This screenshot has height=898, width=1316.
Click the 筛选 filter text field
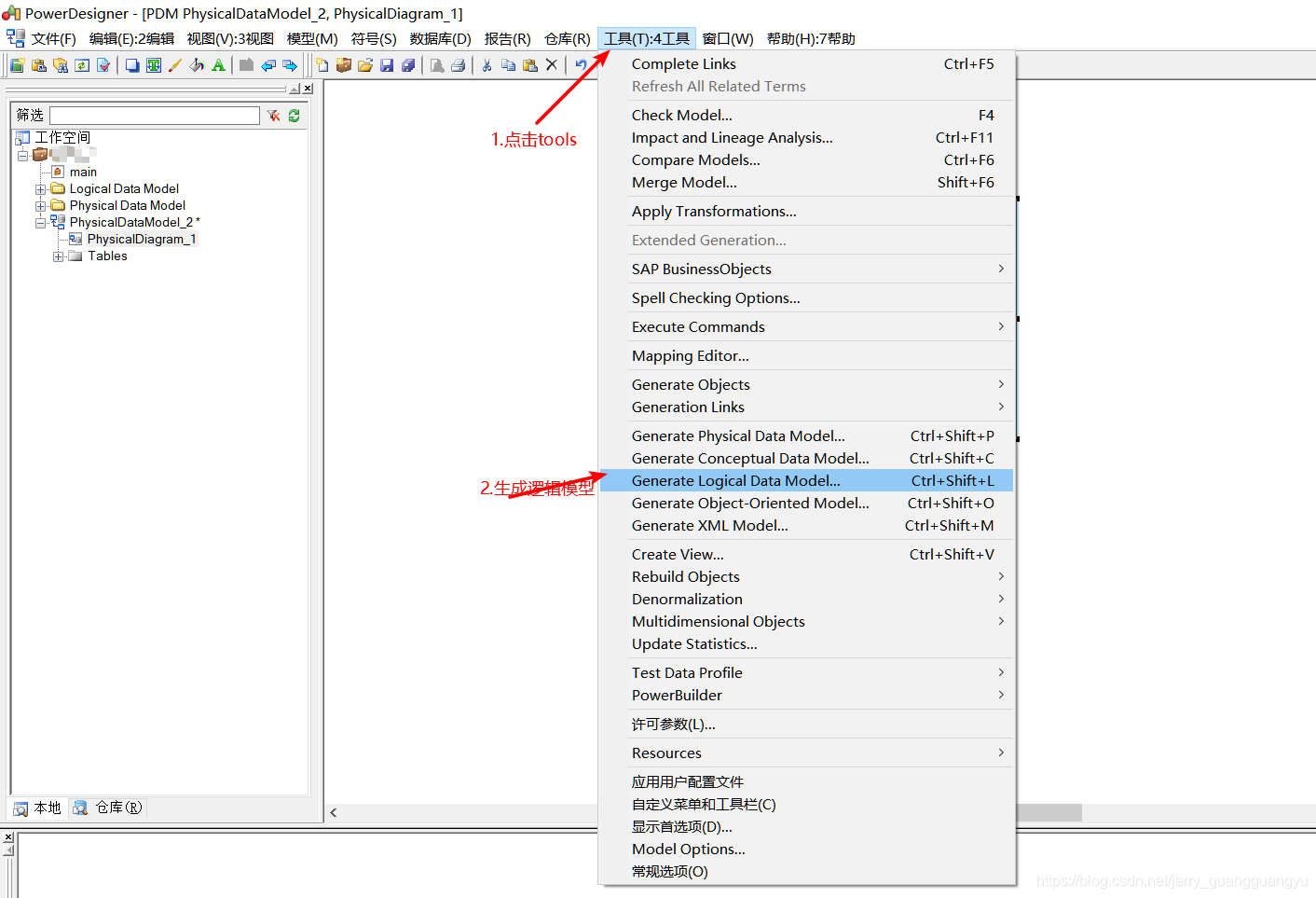[x=155, y=116]
